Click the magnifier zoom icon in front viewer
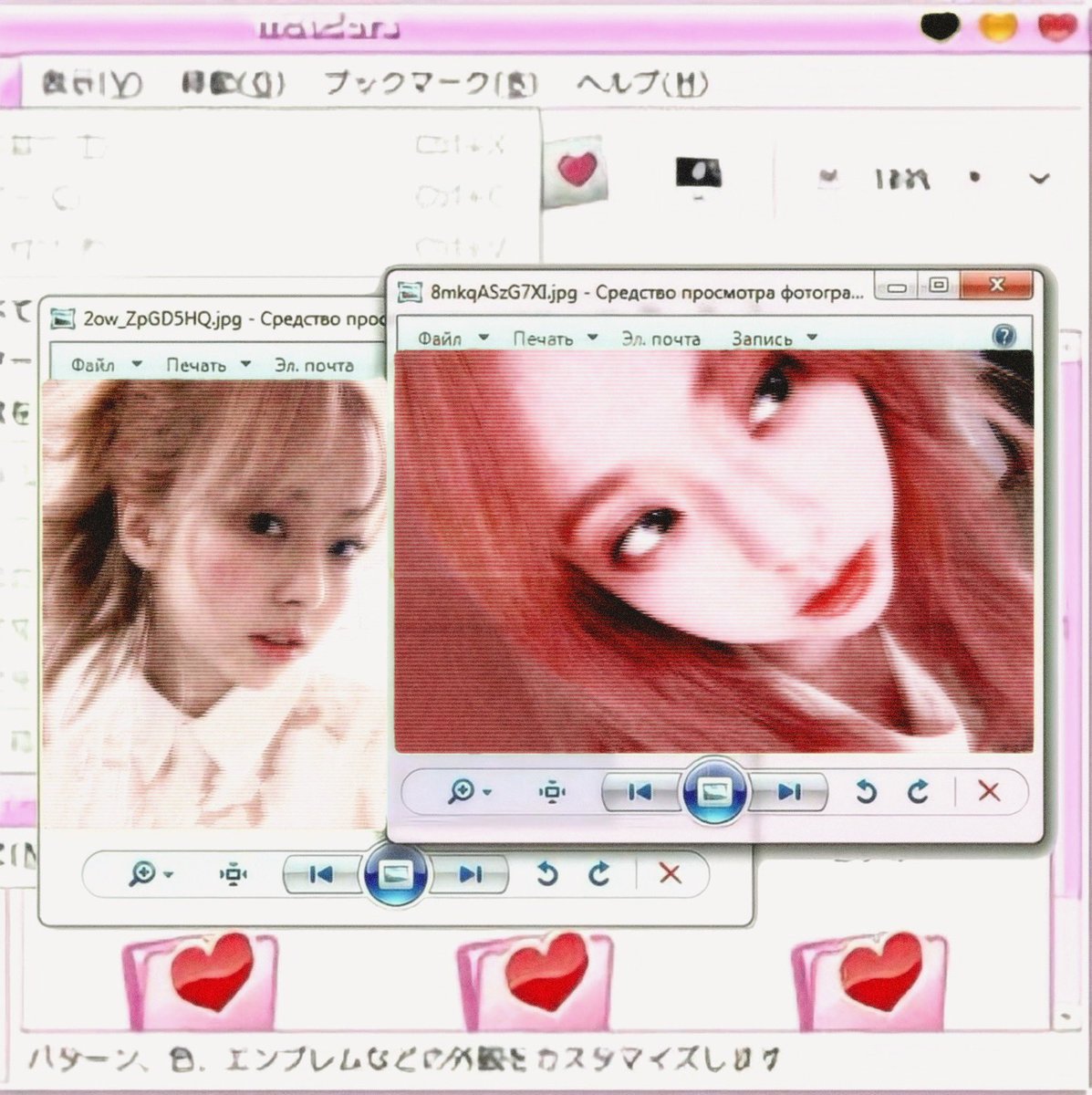The width and height of the screenshot is (1092, 1095). [x=461, y=792]
